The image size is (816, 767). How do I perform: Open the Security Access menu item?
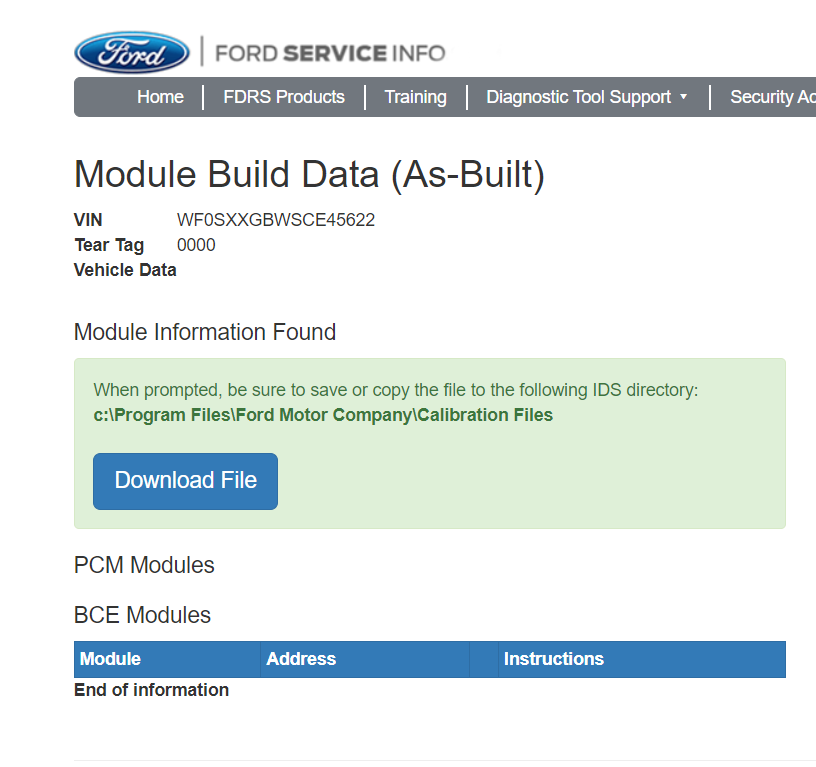[773, 97]
